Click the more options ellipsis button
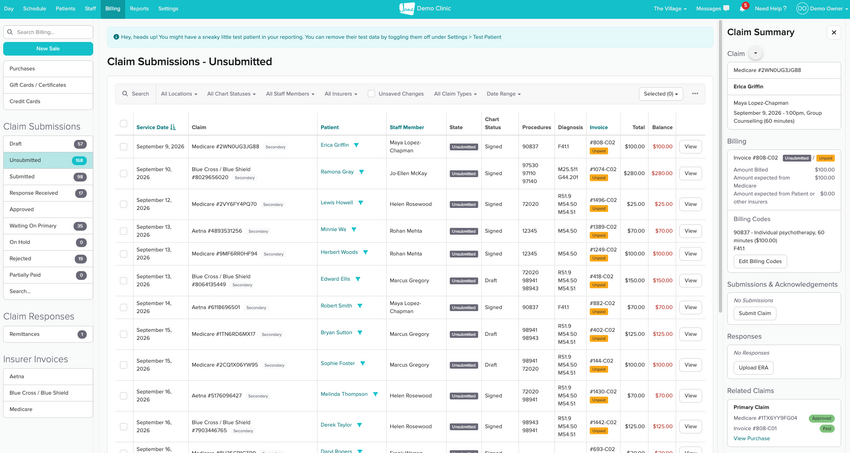 [695, 94]
